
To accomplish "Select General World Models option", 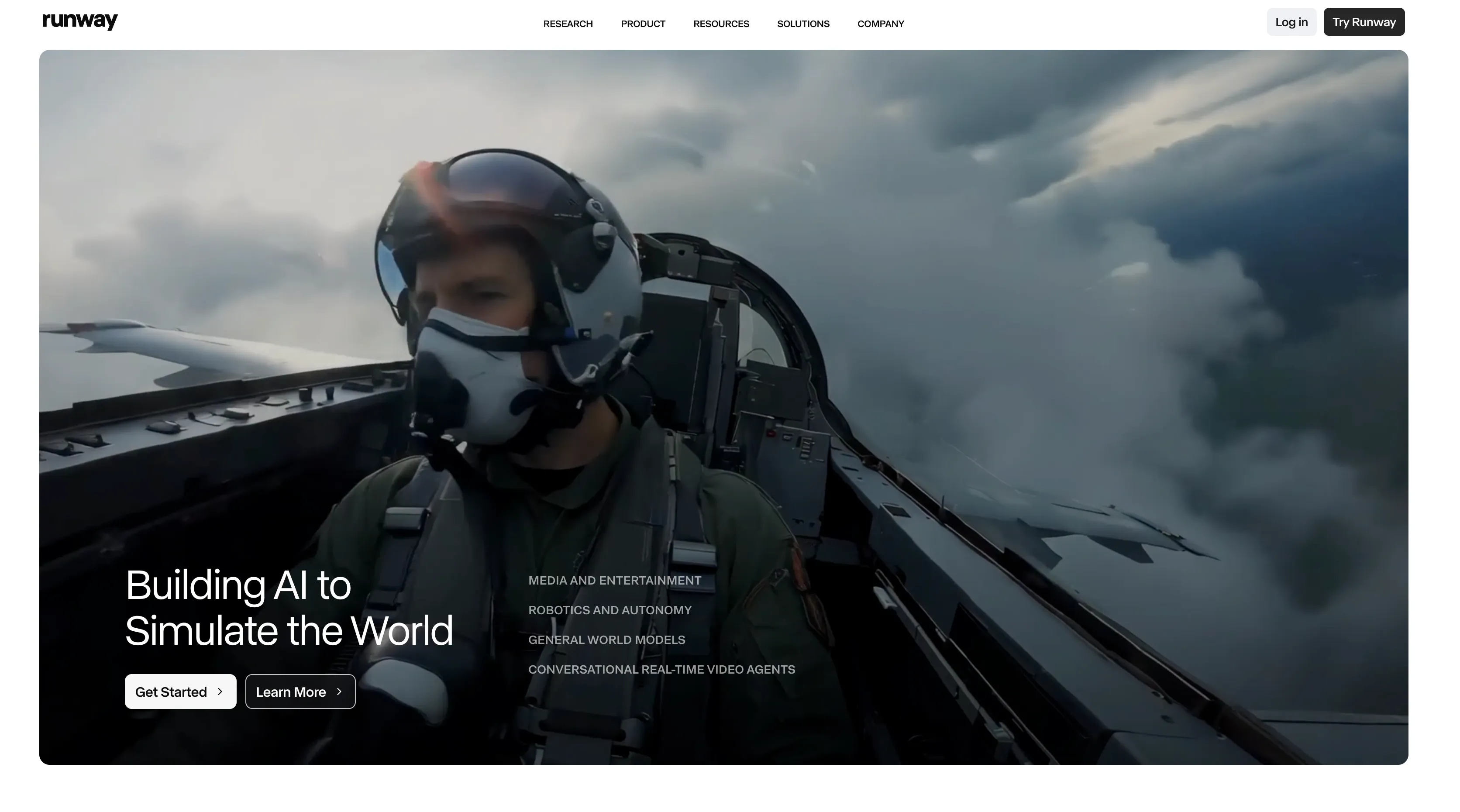I will pyautogui.click(x=606, y=640).
